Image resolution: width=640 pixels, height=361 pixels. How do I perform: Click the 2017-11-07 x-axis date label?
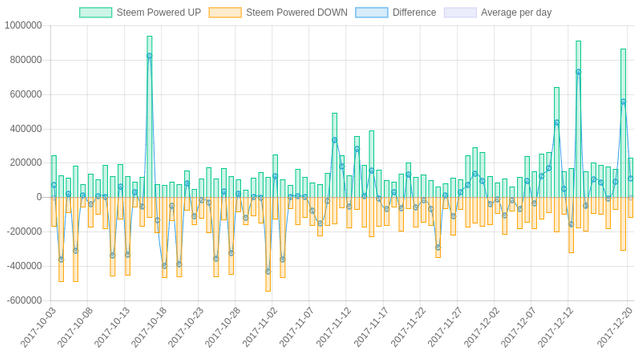(x=296, y=328)
